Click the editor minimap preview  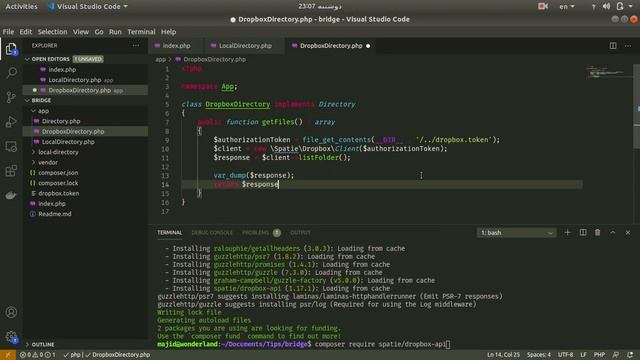[608, 73]
